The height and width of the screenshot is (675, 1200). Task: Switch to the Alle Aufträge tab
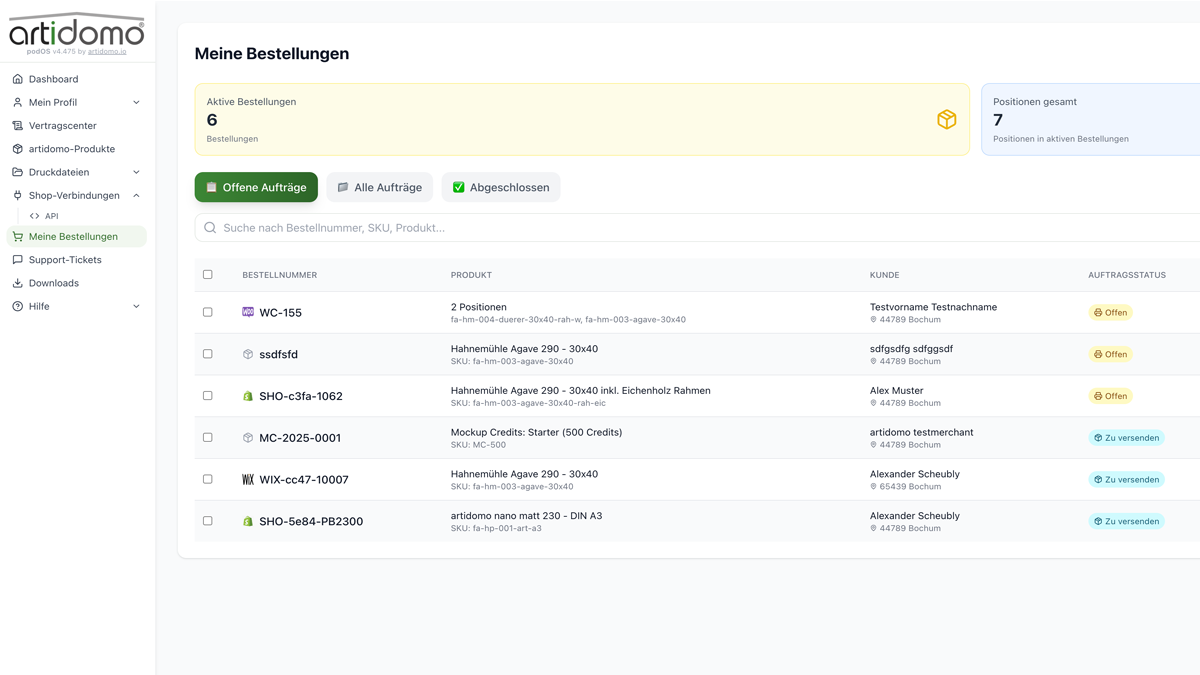tap(379, 187)
